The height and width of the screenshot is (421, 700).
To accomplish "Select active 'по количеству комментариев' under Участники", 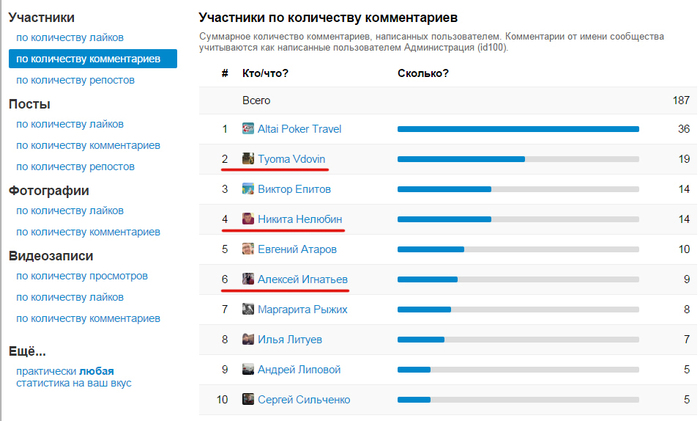I will tap(93, 58).
